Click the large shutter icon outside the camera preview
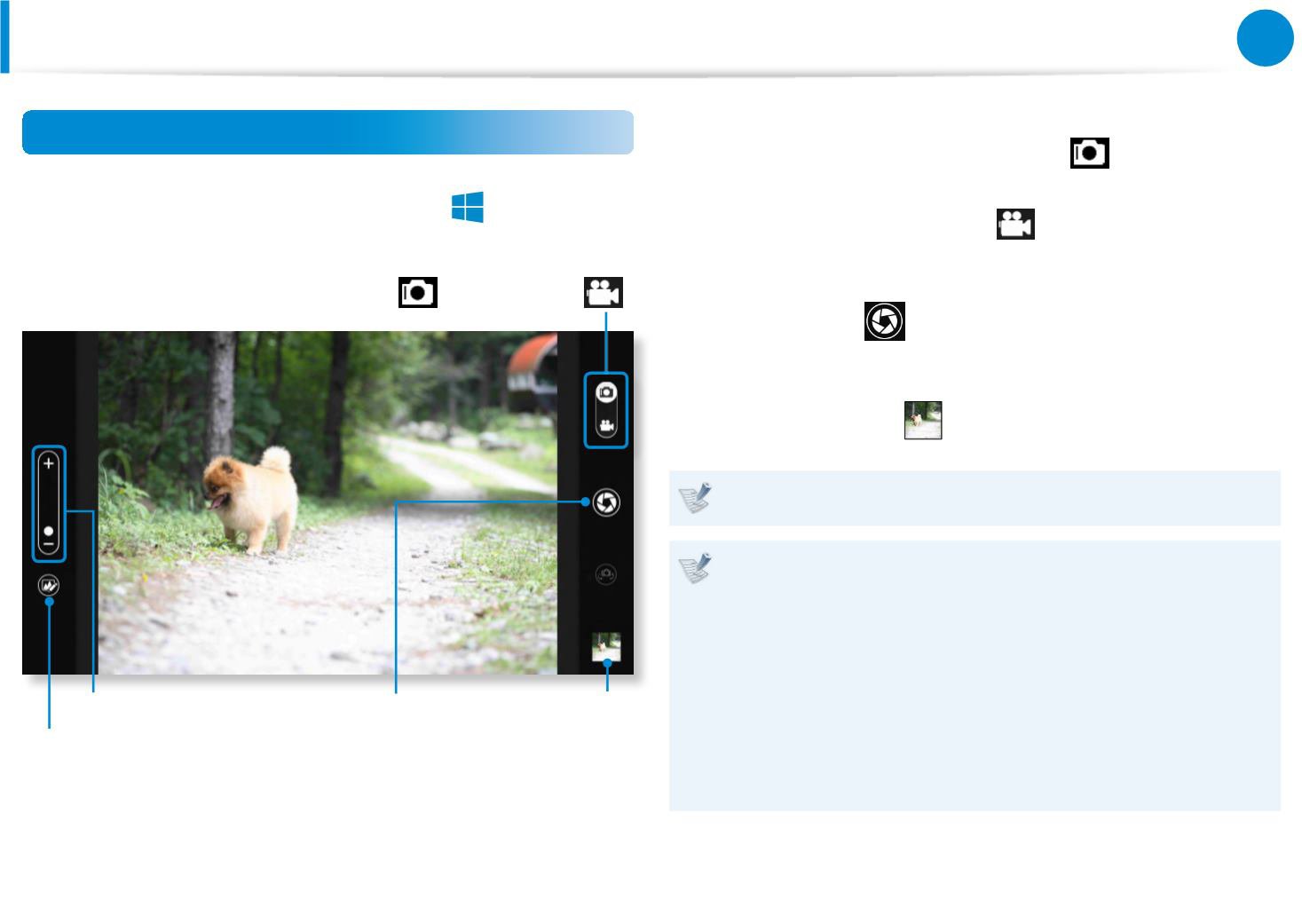The image size is (1302, 924). (x=885, y=321)
